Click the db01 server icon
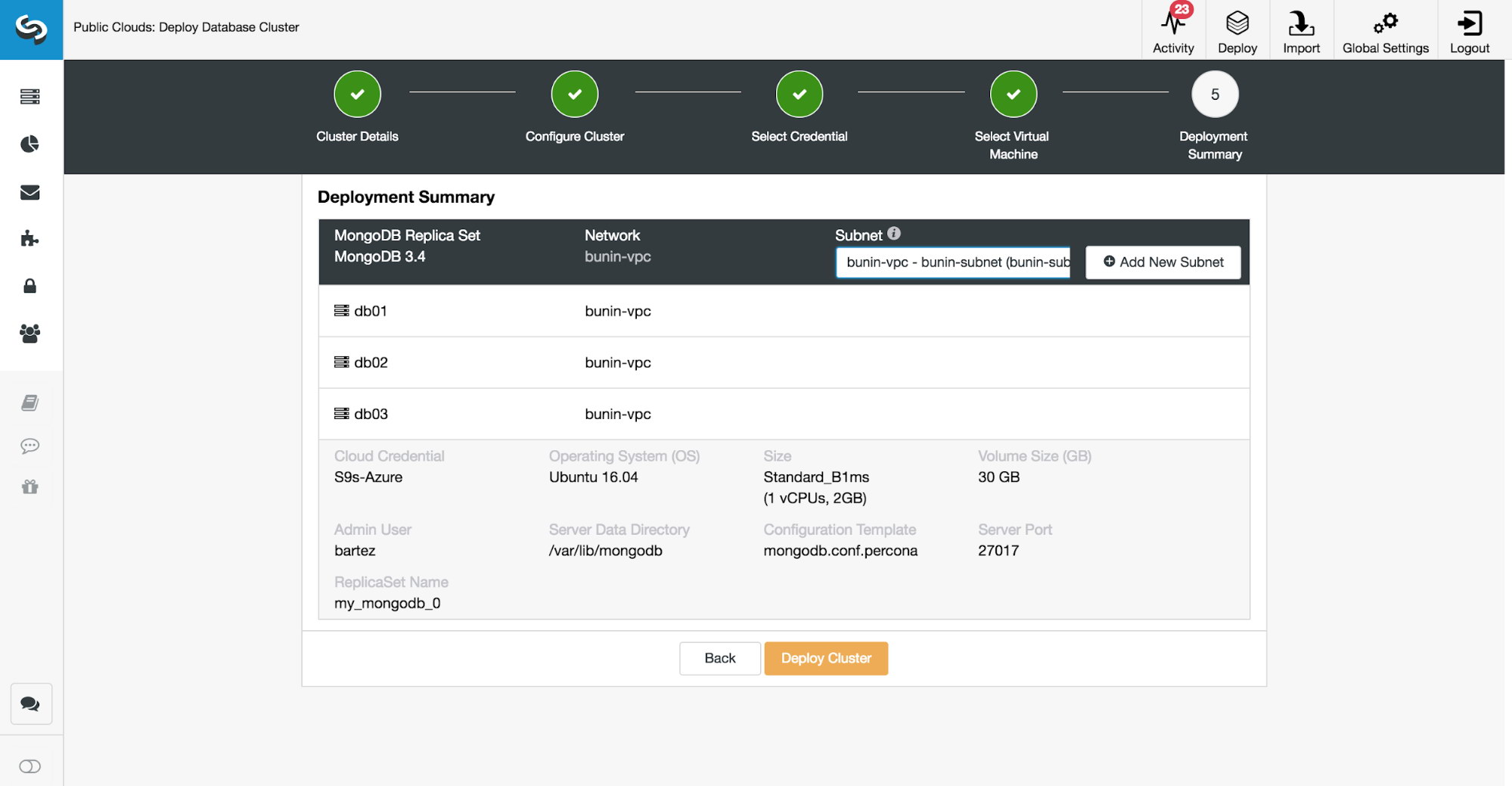Viewport: 1512px width, 786px height. point(342,311)
